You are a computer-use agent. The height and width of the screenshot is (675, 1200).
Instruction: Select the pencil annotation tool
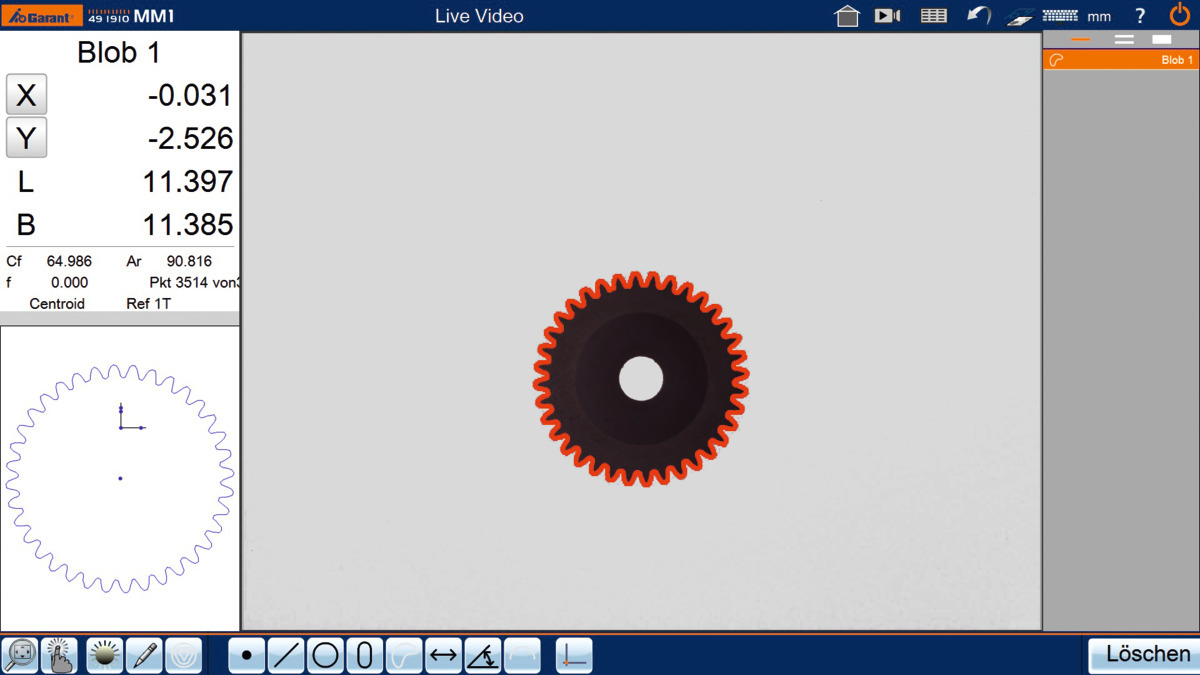(x=144, y=656)
